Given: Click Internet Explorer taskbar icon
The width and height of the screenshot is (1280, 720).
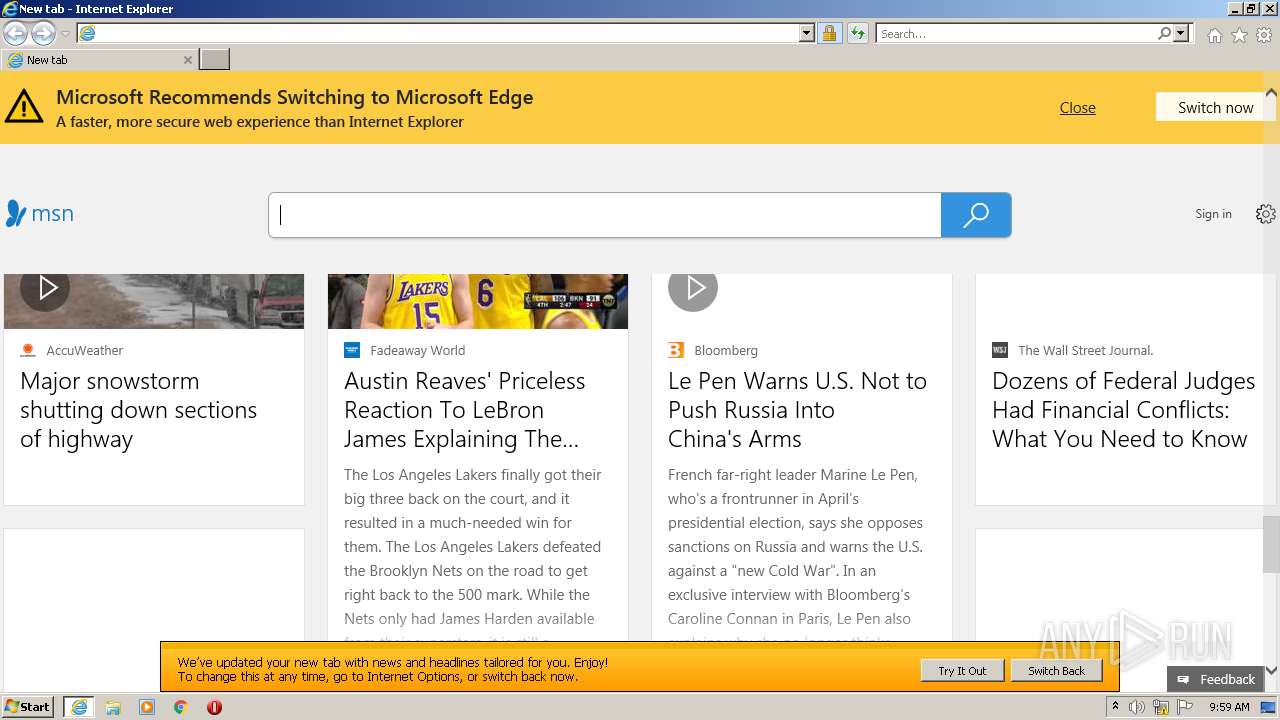Looking at the screenshot, I should pyautogui.click(x=79, y=707).
